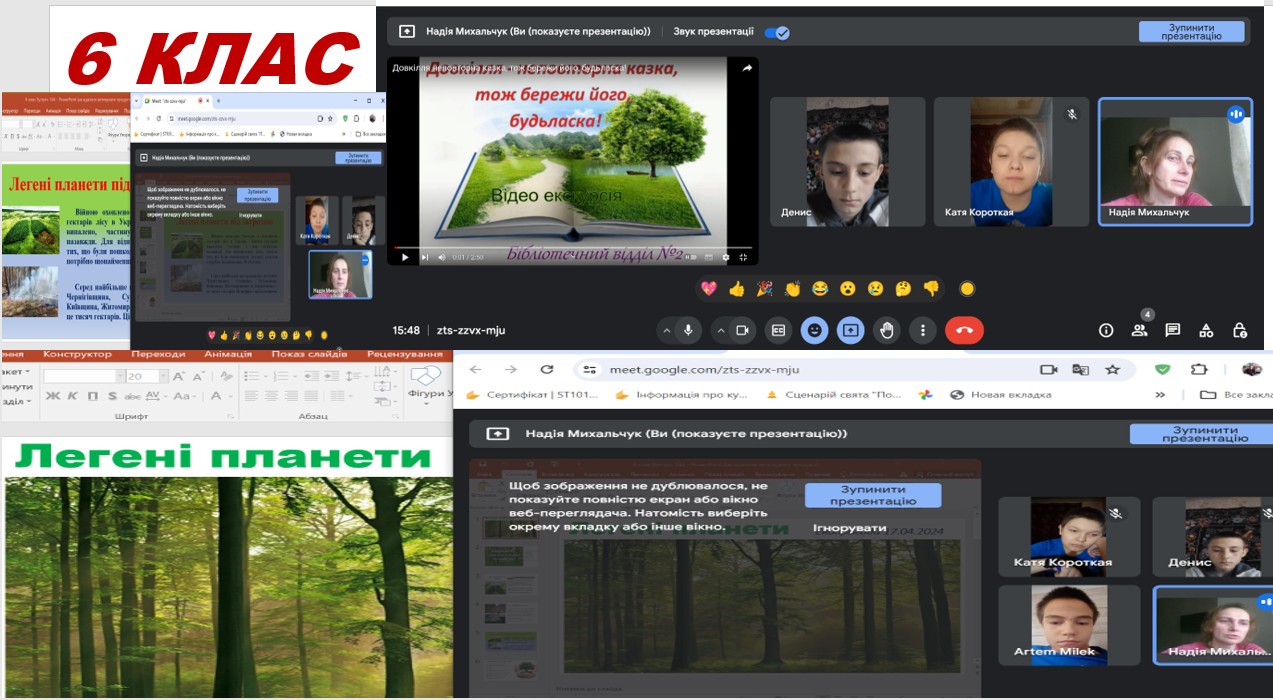Center-align text in PowerPoint Абзац group
This screenshot has height=700, width=1273.
[273, 396]
